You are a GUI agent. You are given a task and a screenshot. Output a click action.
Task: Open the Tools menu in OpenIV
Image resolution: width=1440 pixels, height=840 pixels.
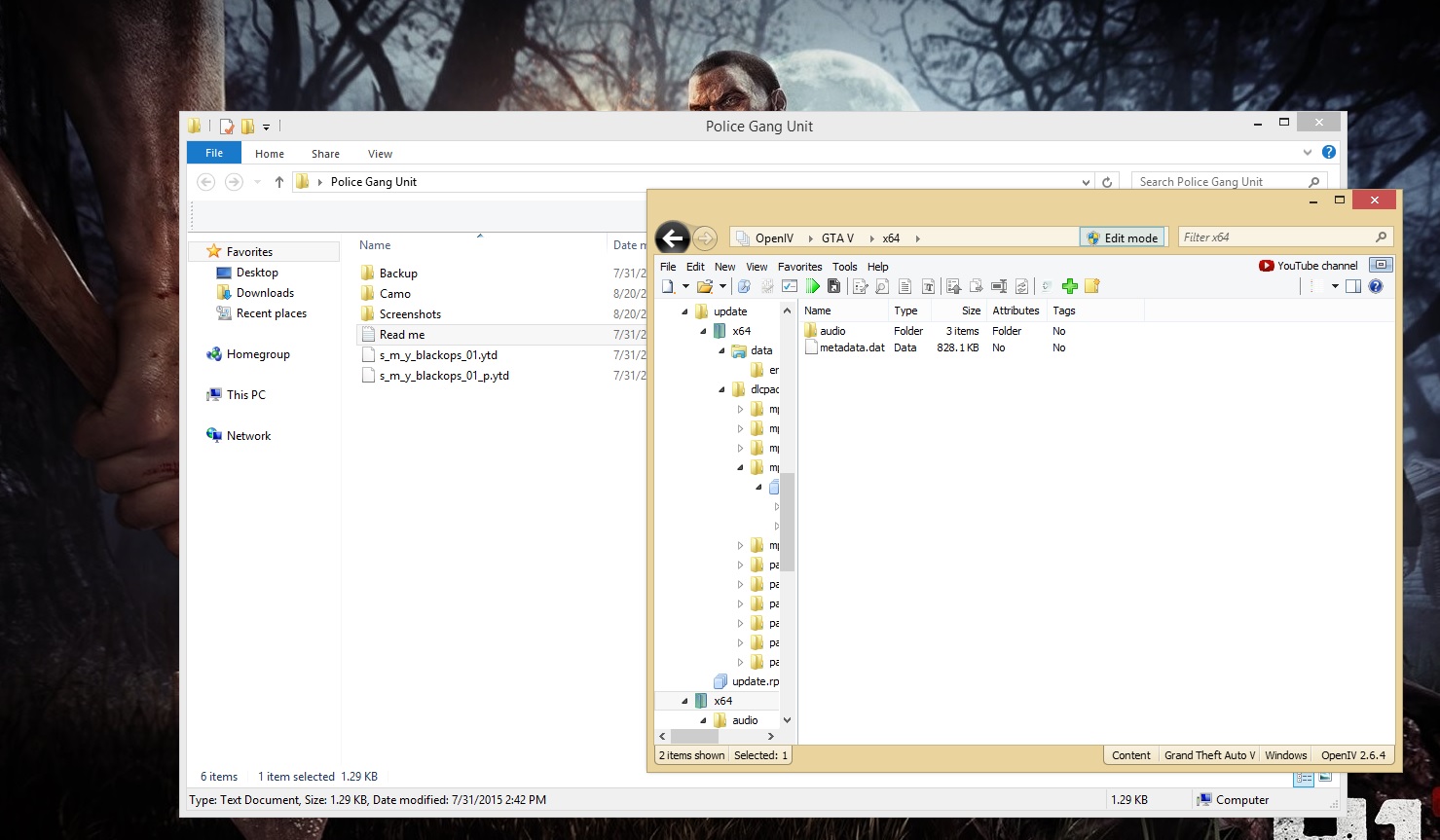coord(844,267)
